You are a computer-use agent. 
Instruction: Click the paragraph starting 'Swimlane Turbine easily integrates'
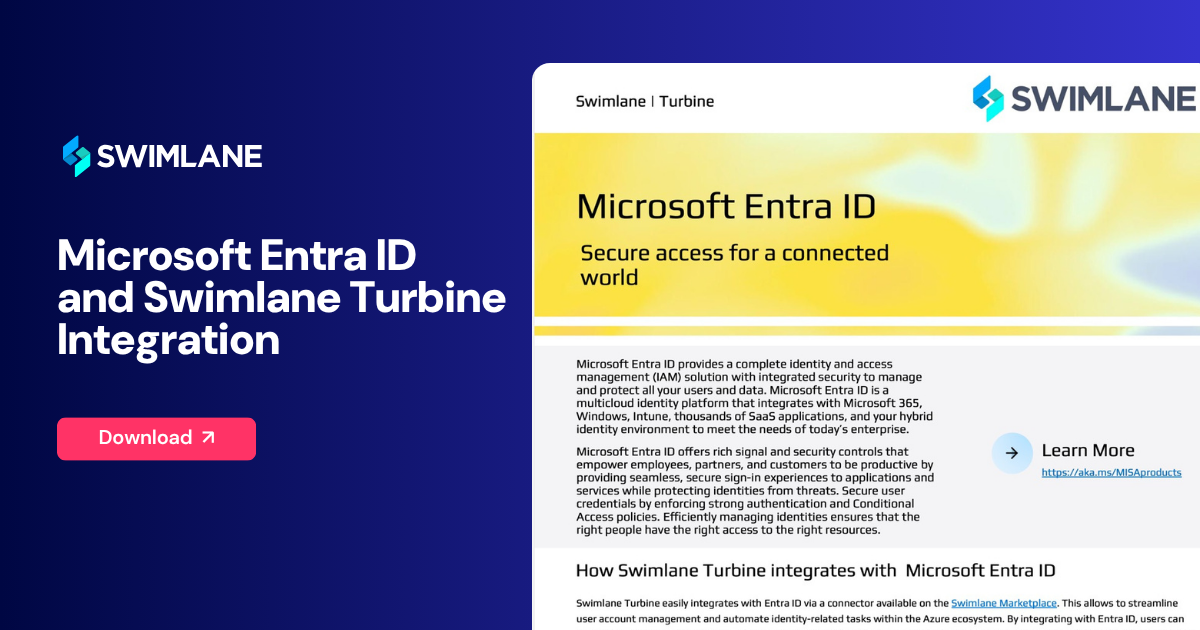pos(760,611)
